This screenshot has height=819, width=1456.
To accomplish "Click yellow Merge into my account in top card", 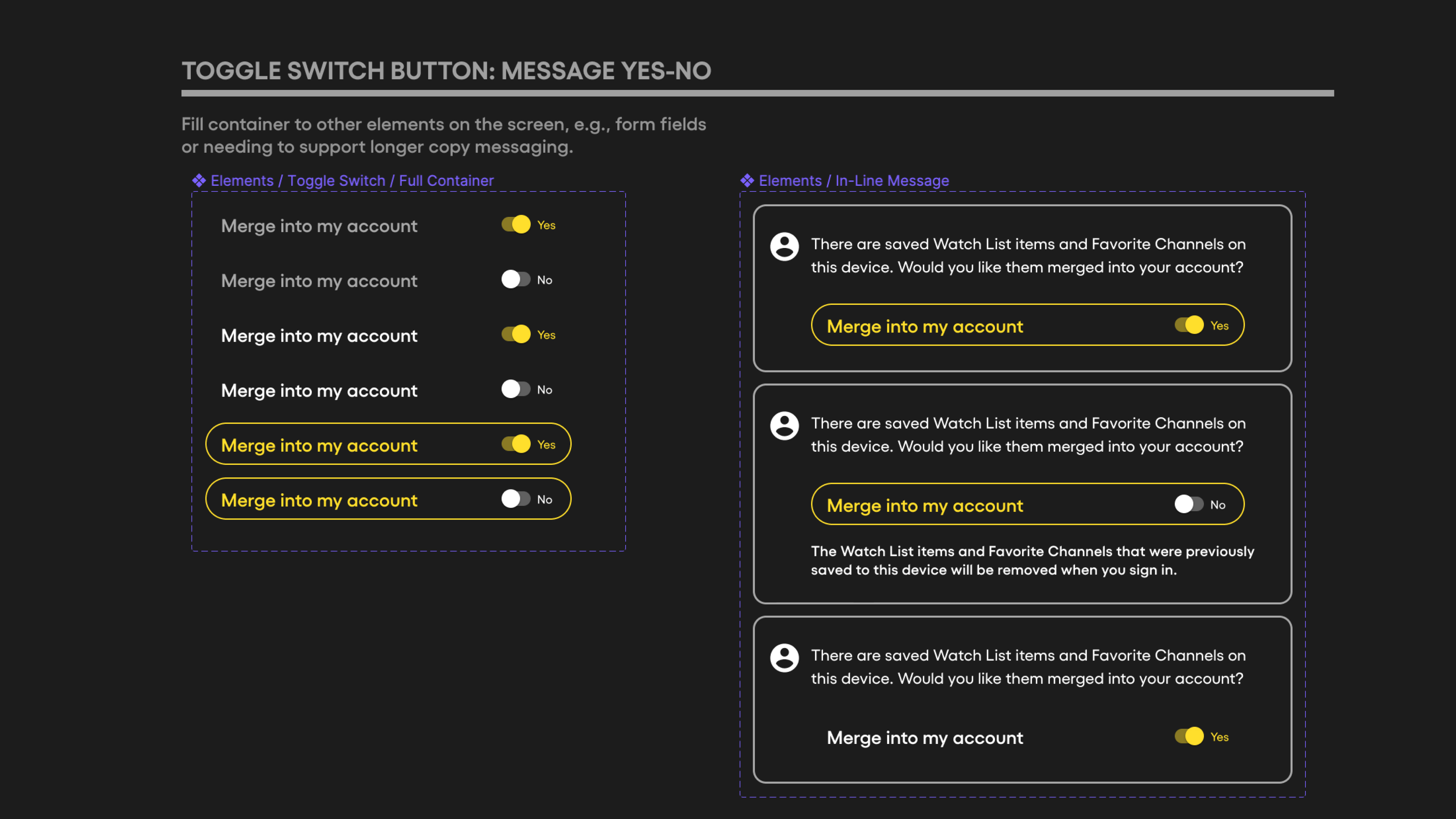I will pyautogui.click(x=925, y=326).
